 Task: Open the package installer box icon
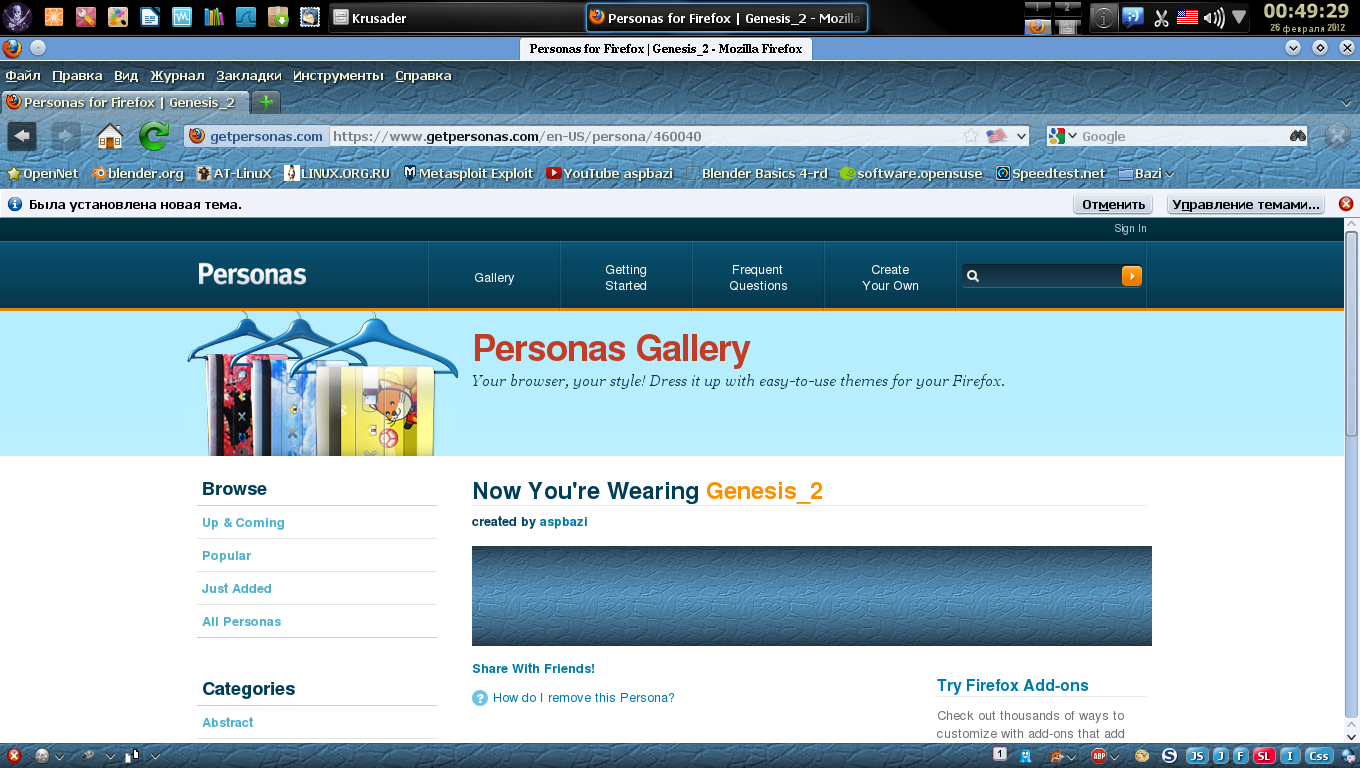pyautogui.click(x=278, y=17)
